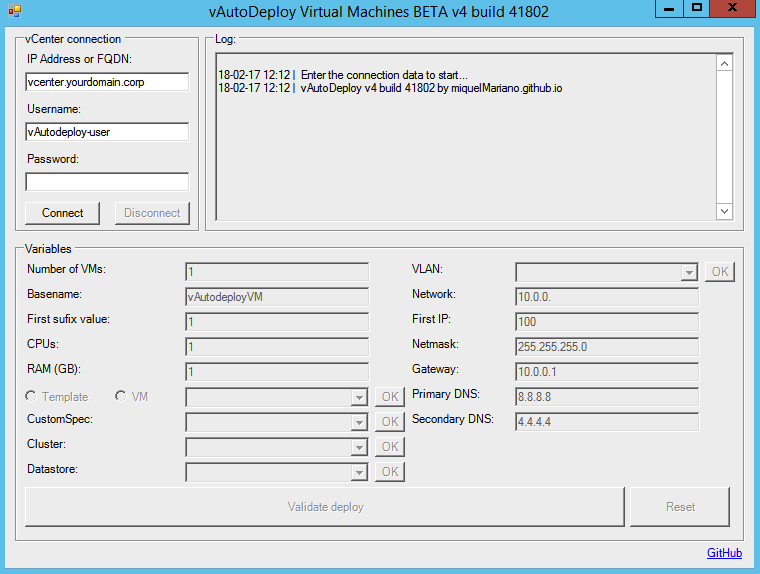Confirm VLAN with its OK button
This screenshot has width=760, height=574.
[720, 271]
